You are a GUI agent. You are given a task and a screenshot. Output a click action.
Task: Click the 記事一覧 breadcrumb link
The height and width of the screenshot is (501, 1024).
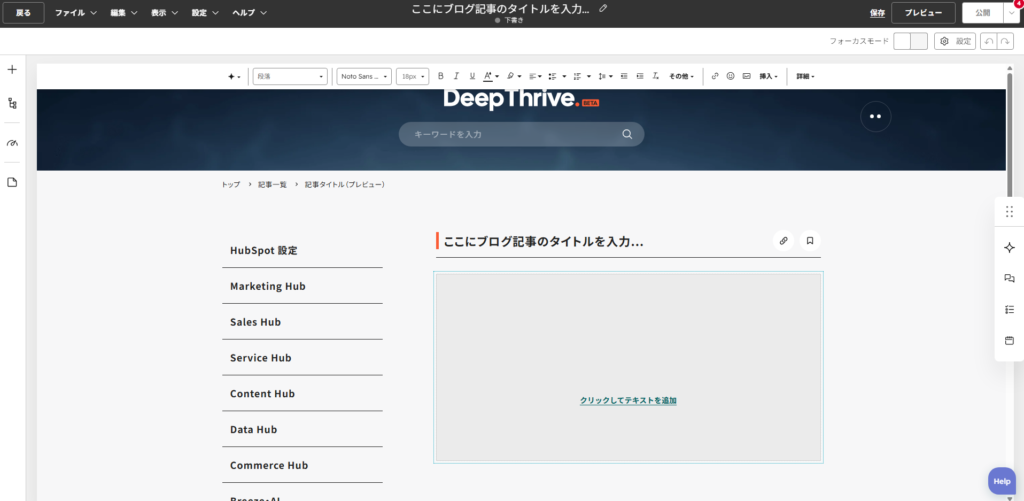272,185
